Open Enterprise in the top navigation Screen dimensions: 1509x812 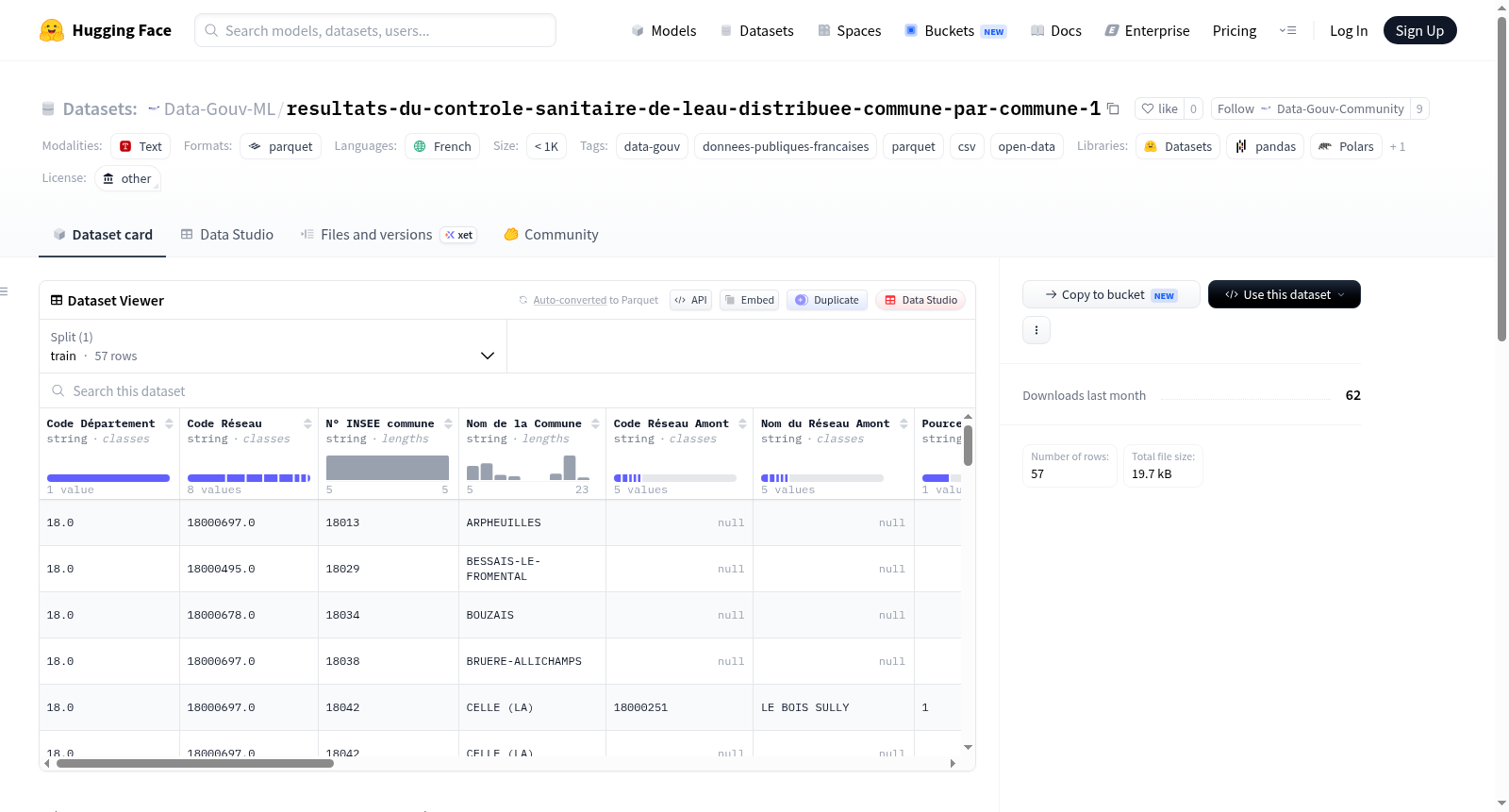[1147, 30]
